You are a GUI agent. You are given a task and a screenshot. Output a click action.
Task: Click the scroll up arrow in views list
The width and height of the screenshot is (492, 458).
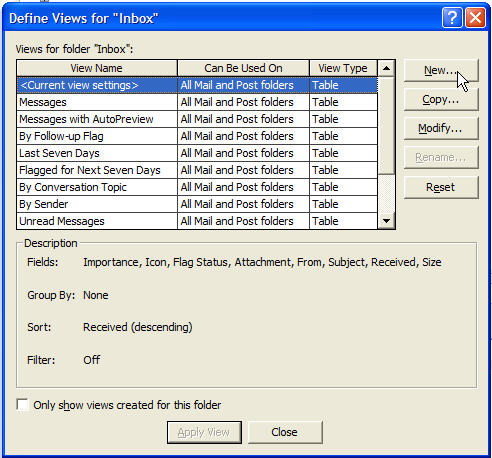[x=386, y=68]
